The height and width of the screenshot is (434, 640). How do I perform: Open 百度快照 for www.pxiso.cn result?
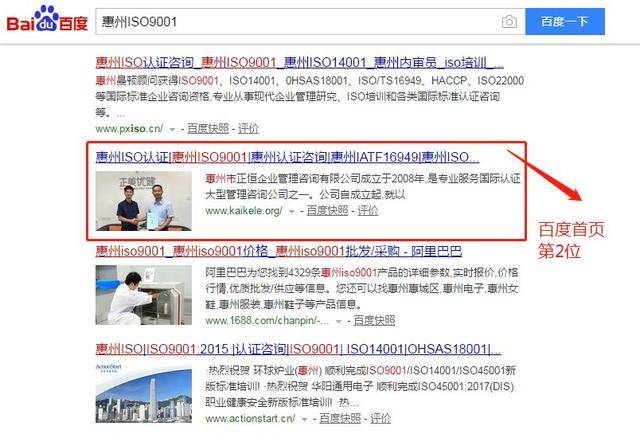pyautogui.click(x=208, y=129)
